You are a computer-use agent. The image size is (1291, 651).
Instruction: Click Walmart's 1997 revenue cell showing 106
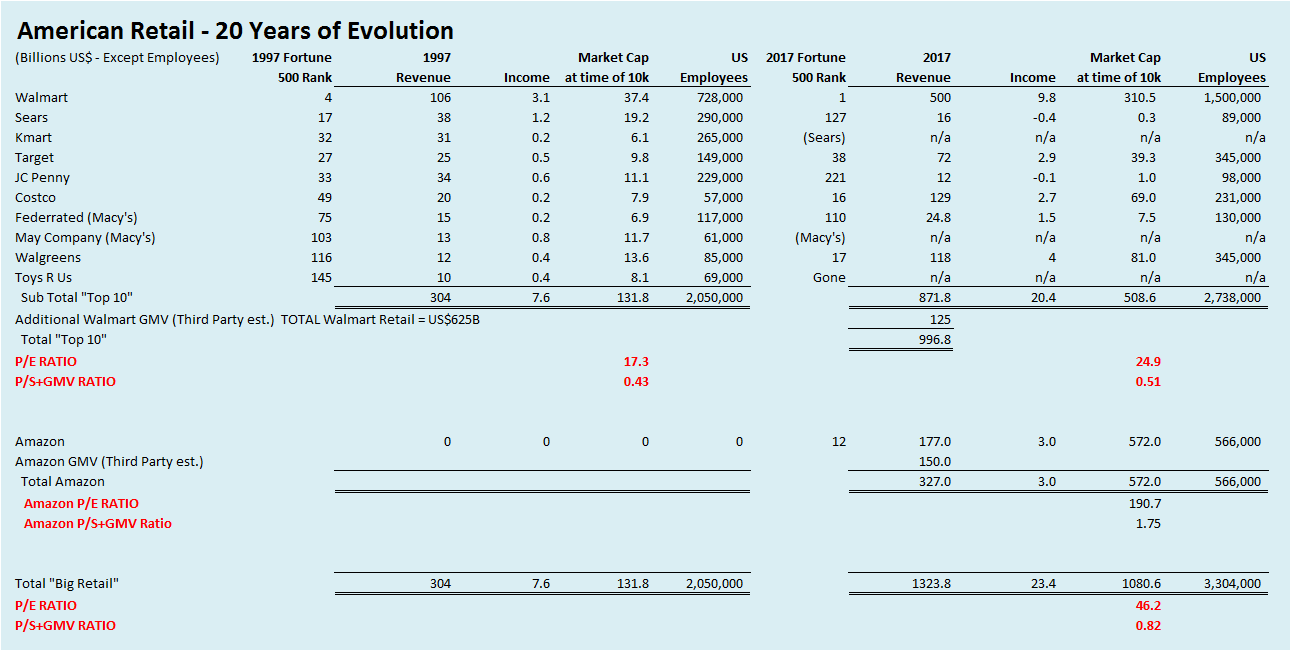pos(439,97)
